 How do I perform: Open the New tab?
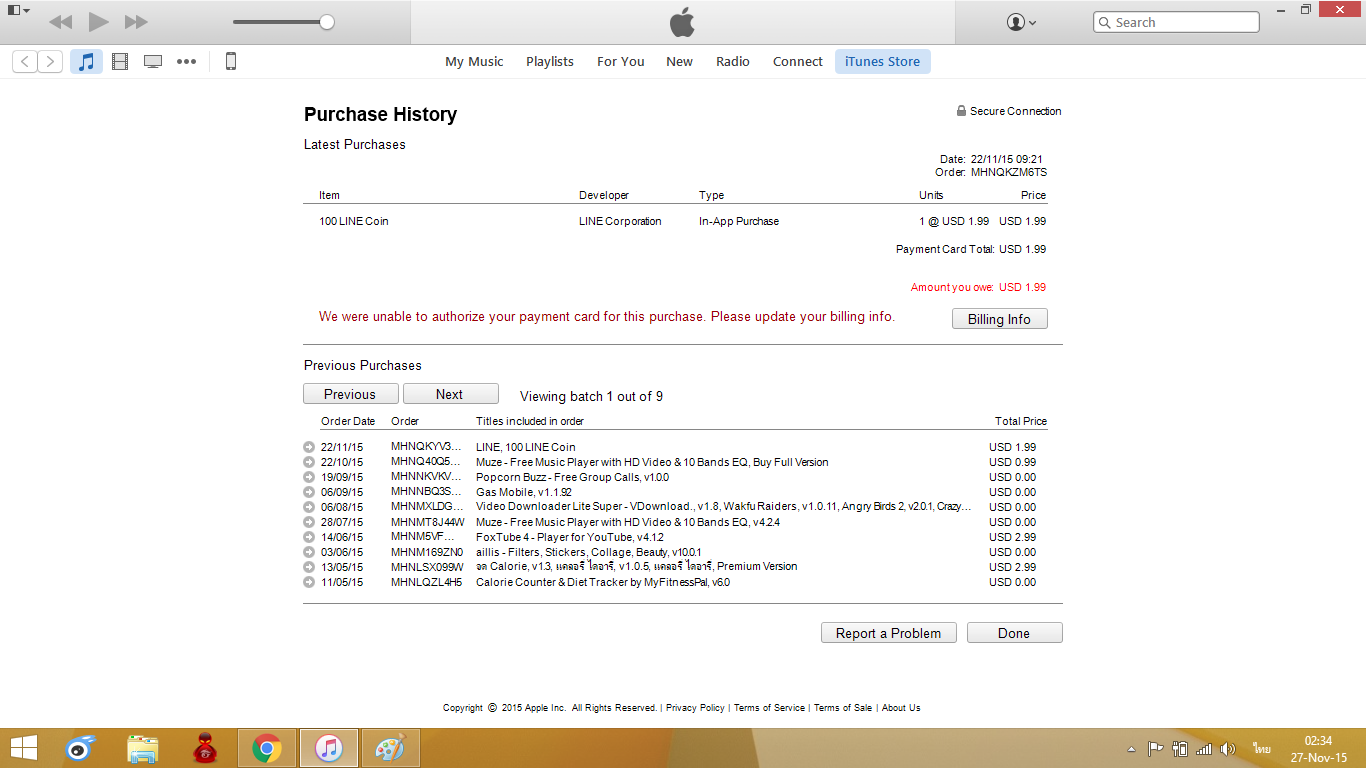click(680, 61)
